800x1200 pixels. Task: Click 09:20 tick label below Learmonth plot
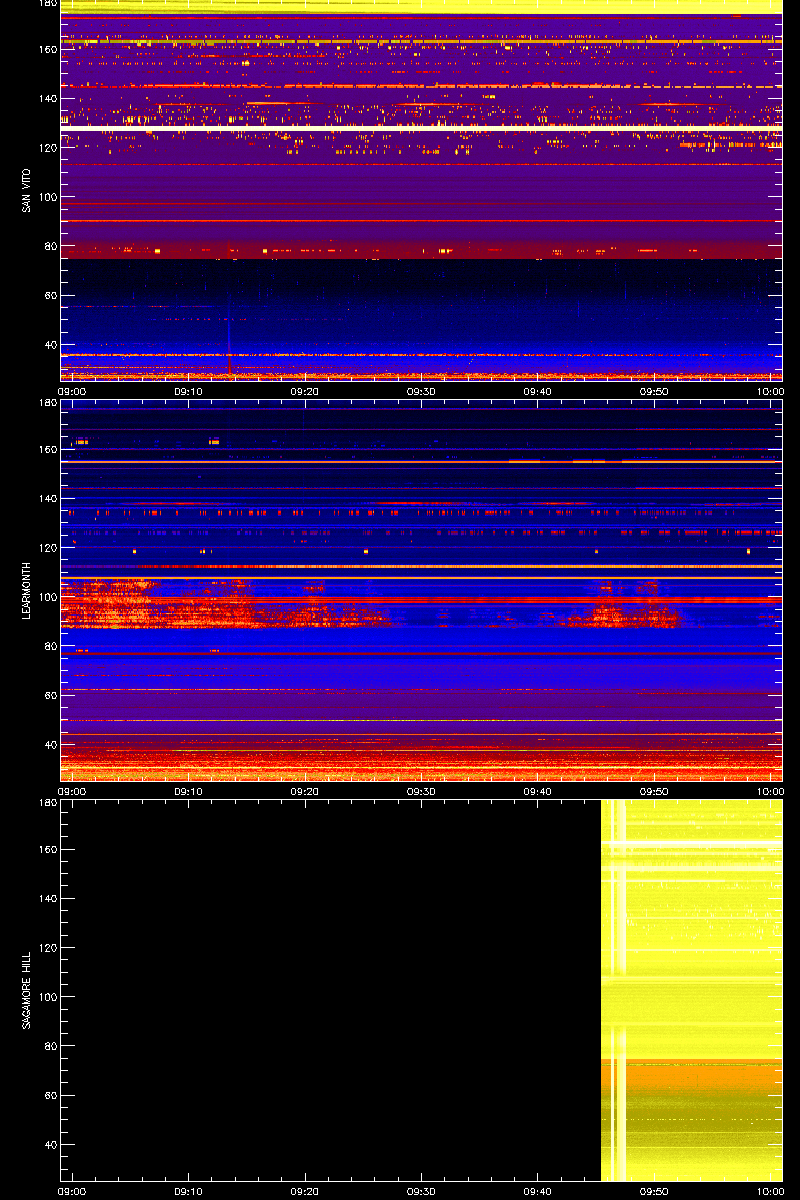305,791
